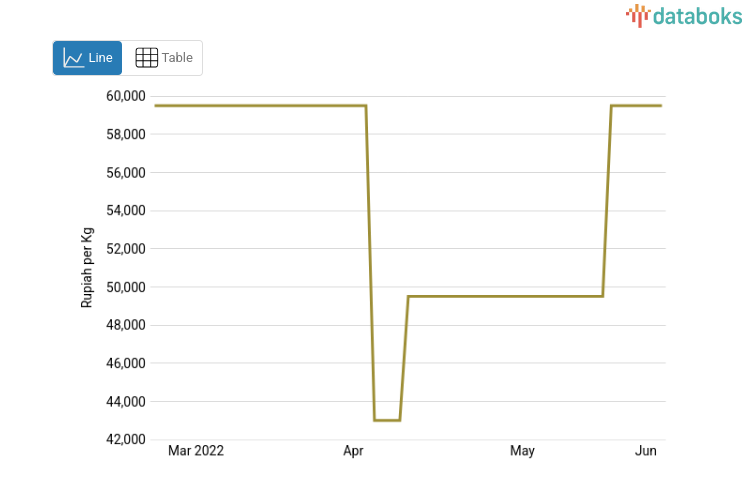
Task: Click the 42,000 y-axis label
Action: pyautogui.click(x=126, y=439)
